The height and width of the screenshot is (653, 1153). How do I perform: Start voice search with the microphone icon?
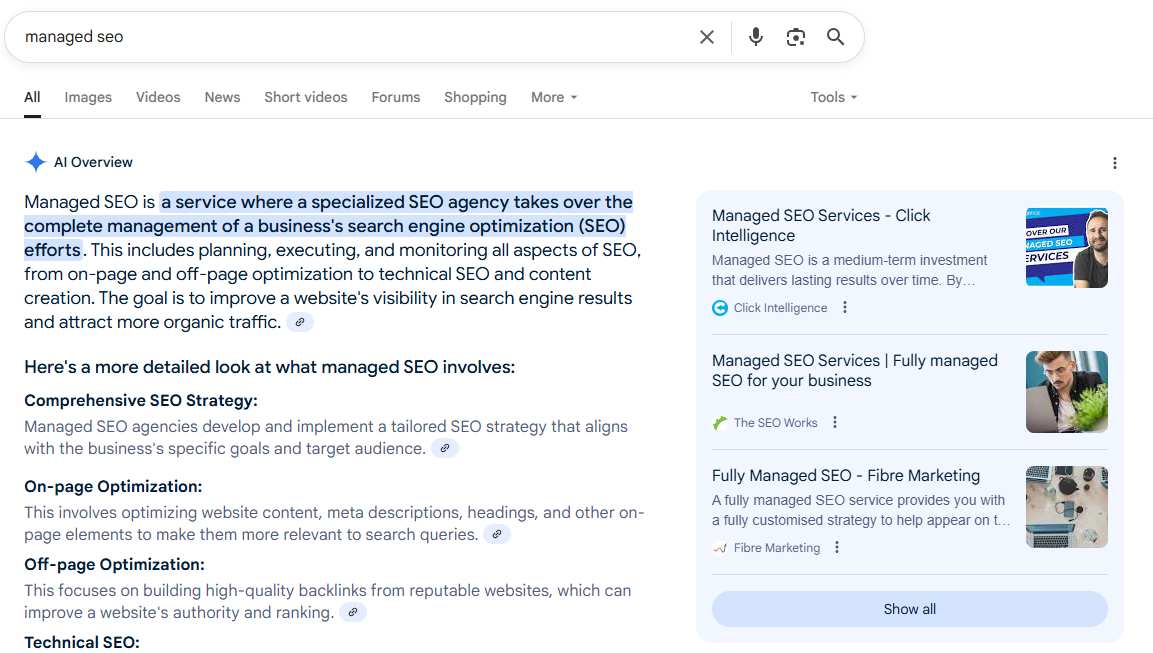755,36
